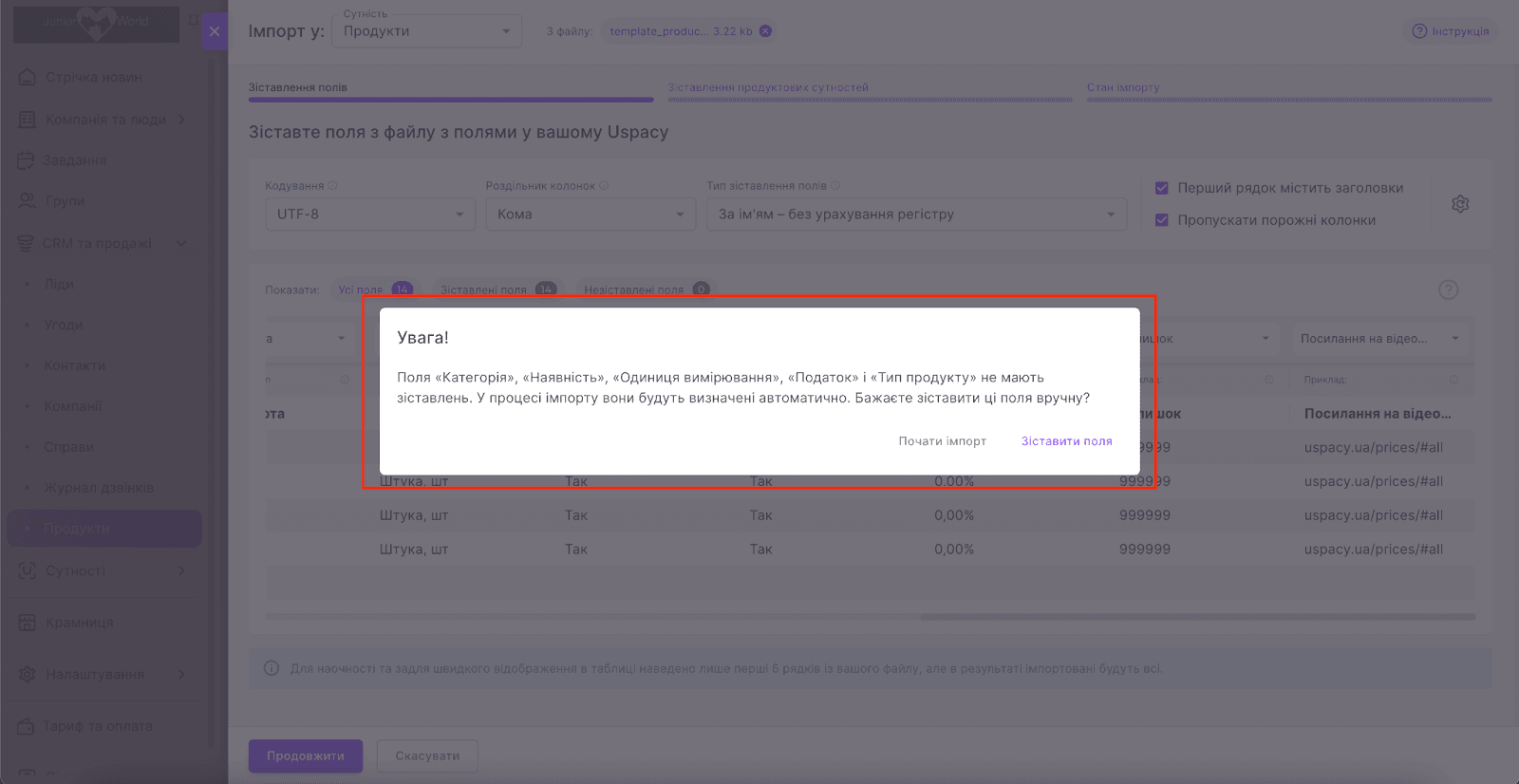
Task: Click the settings gear icon near checkboxes
Action: [1460, 204]
